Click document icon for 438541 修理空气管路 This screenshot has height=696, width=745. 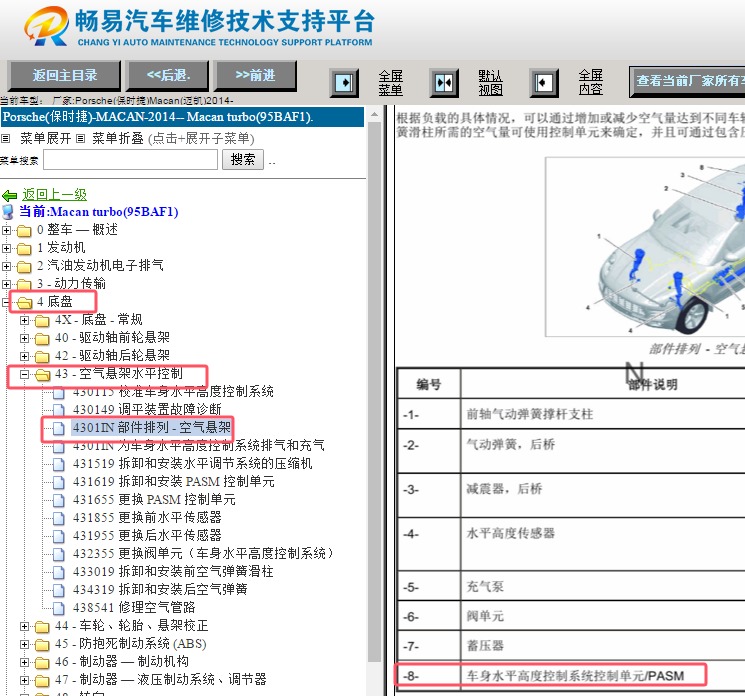pos(59,608)
